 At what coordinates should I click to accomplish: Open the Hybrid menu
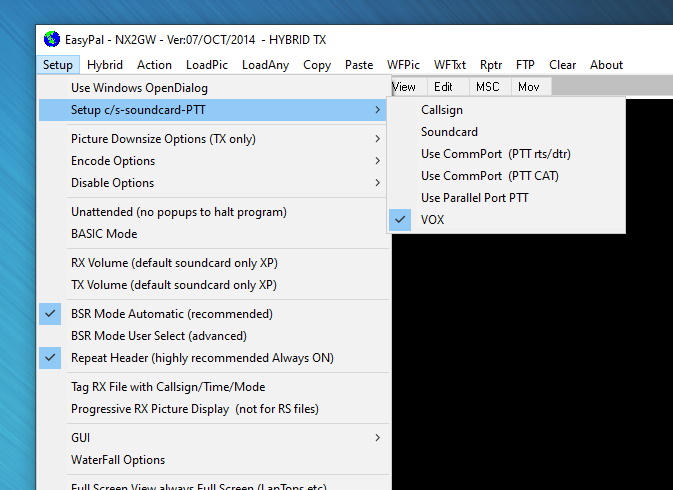pos(105,65)
